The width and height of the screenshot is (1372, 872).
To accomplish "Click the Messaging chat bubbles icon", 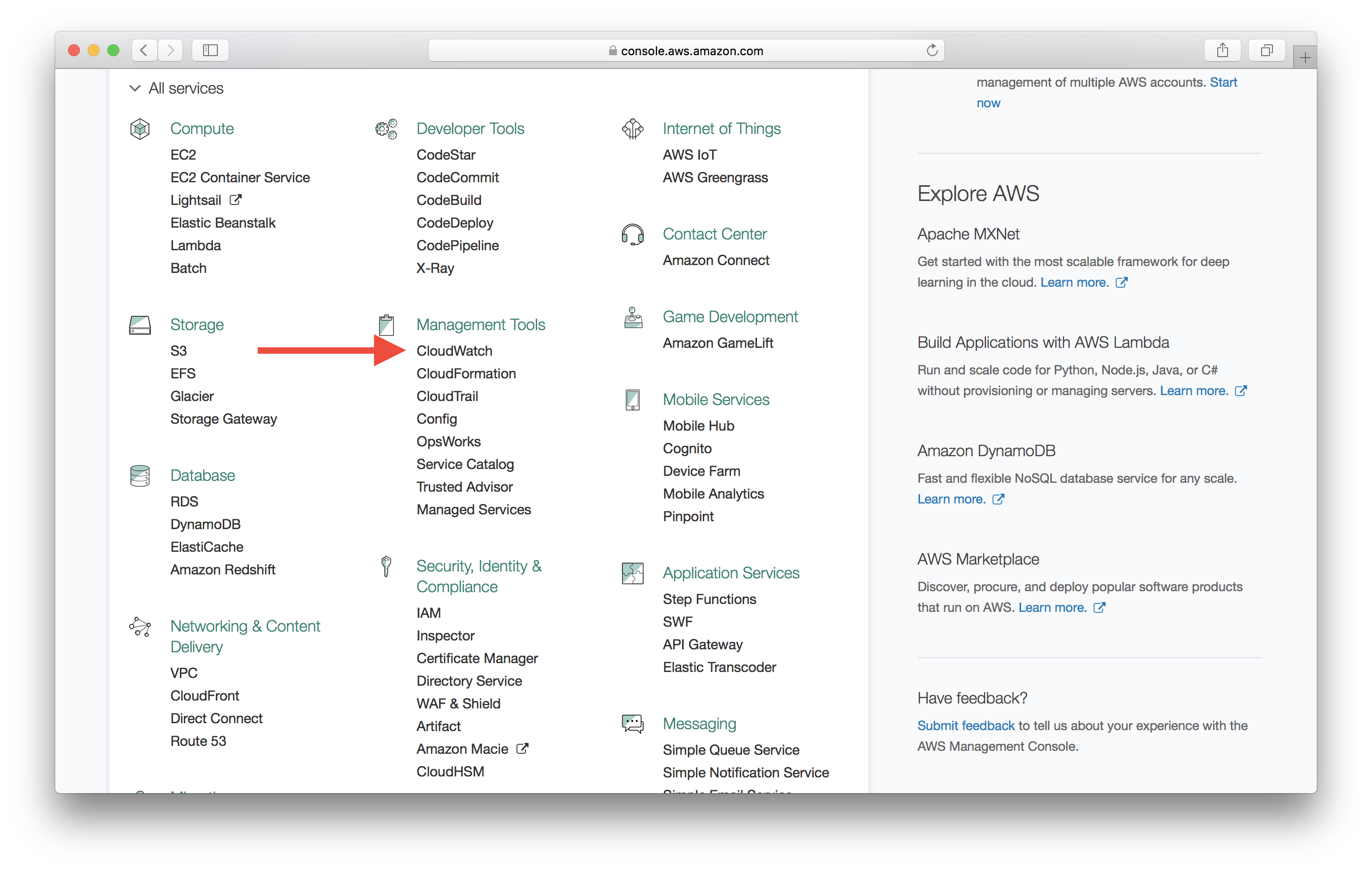I will click(x=632, y=724).
